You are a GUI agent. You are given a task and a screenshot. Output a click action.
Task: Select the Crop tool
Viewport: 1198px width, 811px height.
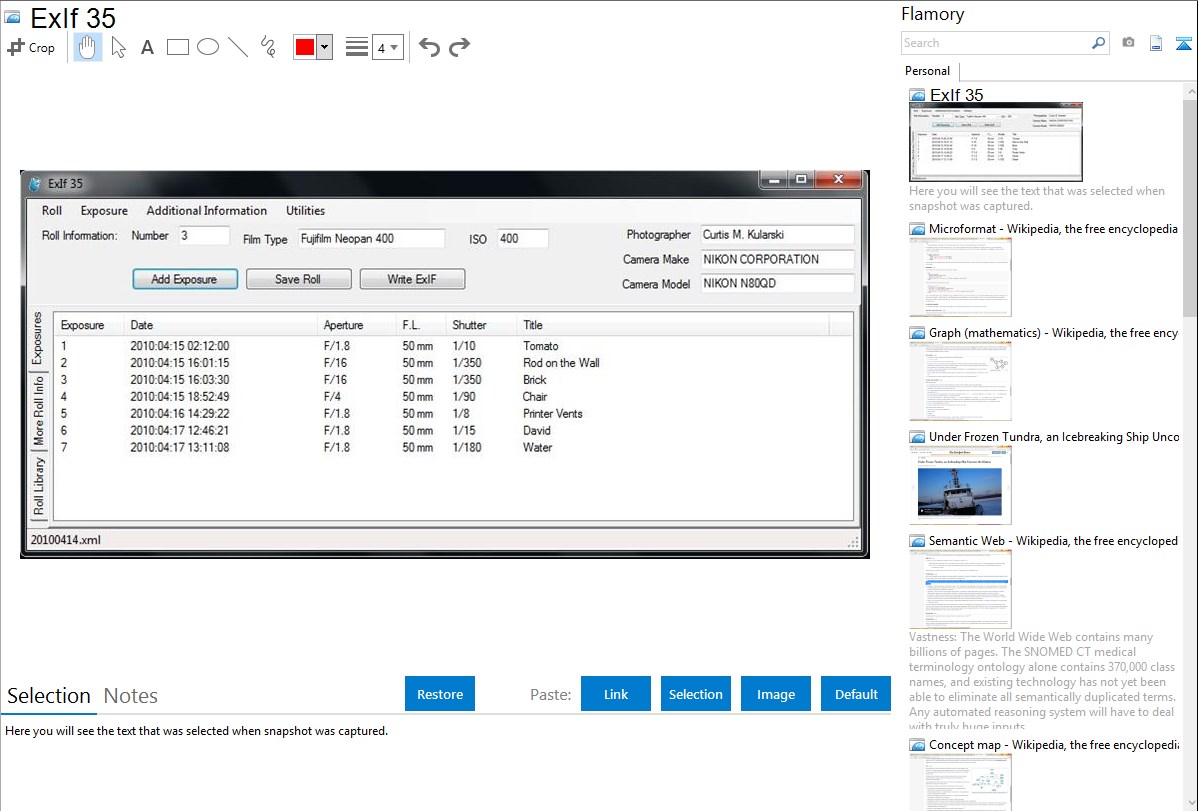point(31,47)
